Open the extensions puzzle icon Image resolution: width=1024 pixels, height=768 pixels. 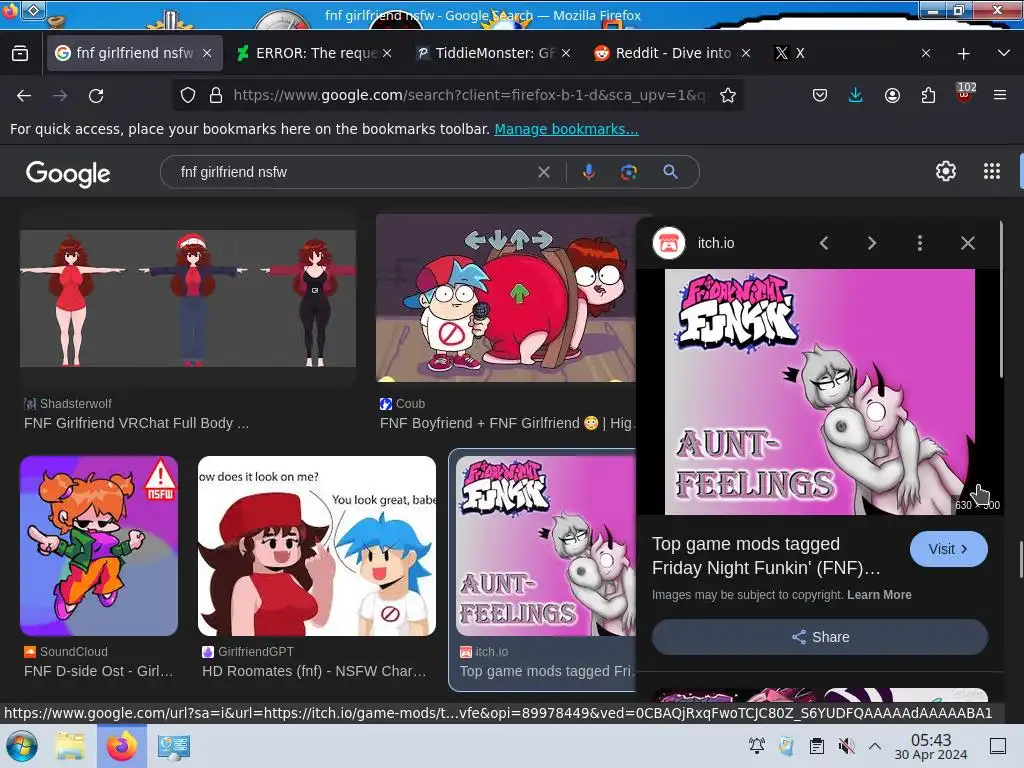[928, 95]
